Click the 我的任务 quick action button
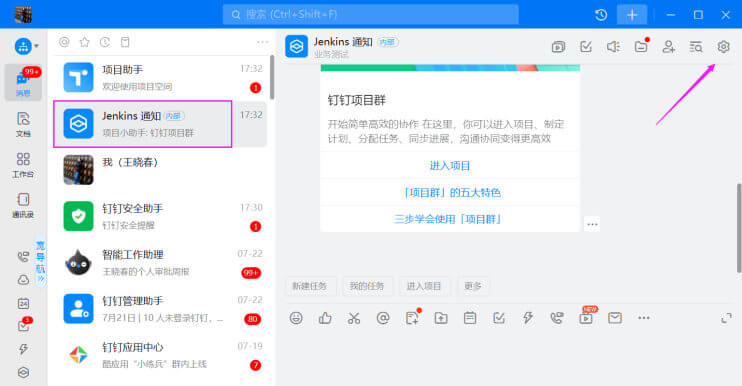This screenshot has width=742, height=386. 367,286
